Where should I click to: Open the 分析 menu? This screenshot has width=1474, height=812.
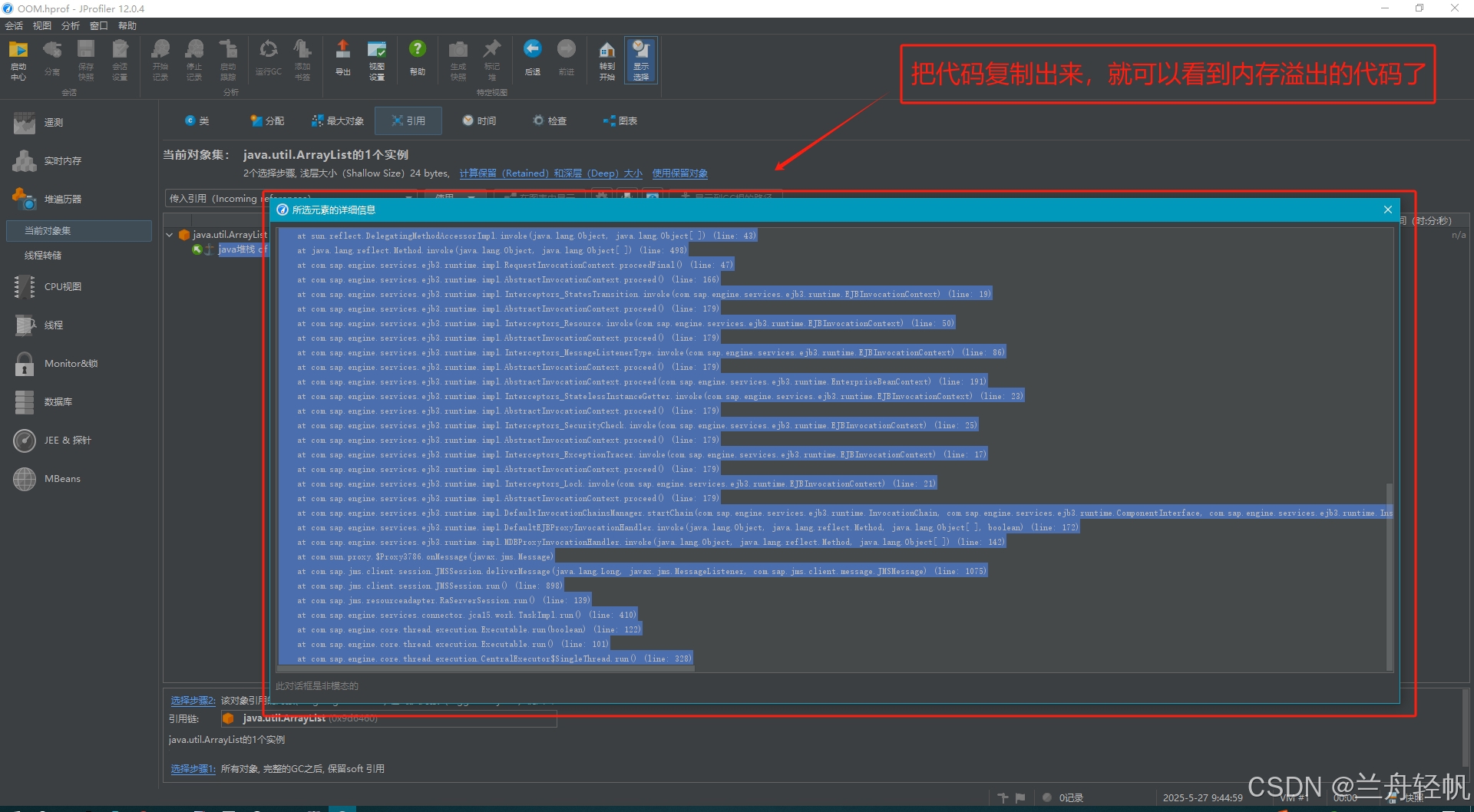coord(71,26)
